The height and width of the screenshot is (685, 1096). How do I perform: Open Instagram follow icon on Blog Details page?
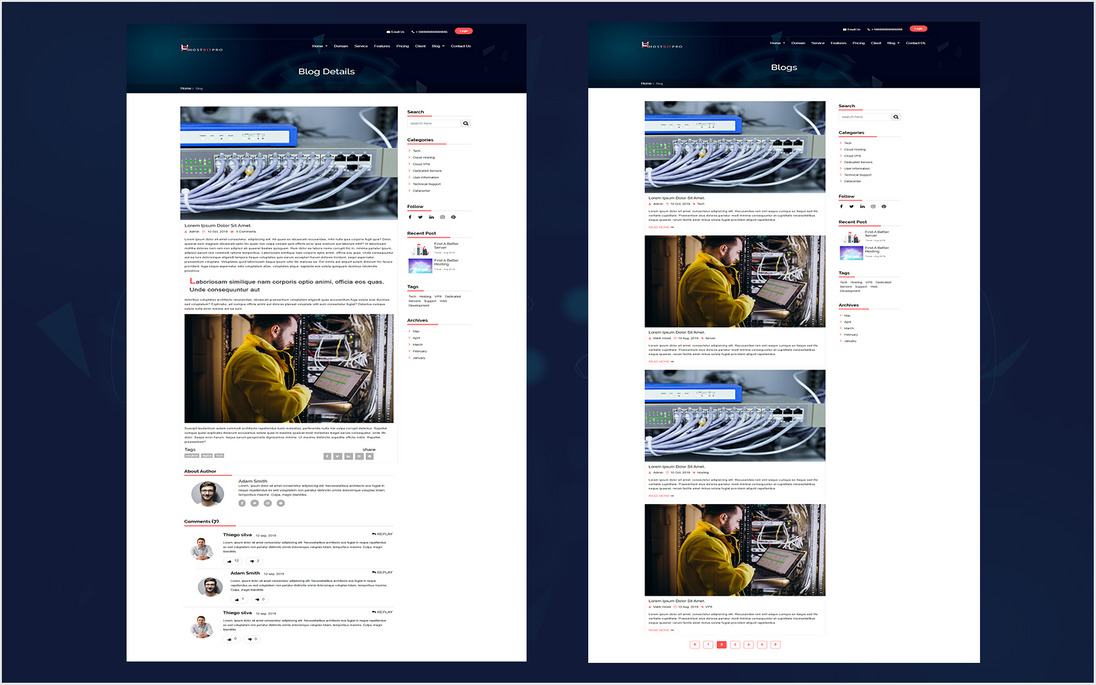click(x=442, y=217)
